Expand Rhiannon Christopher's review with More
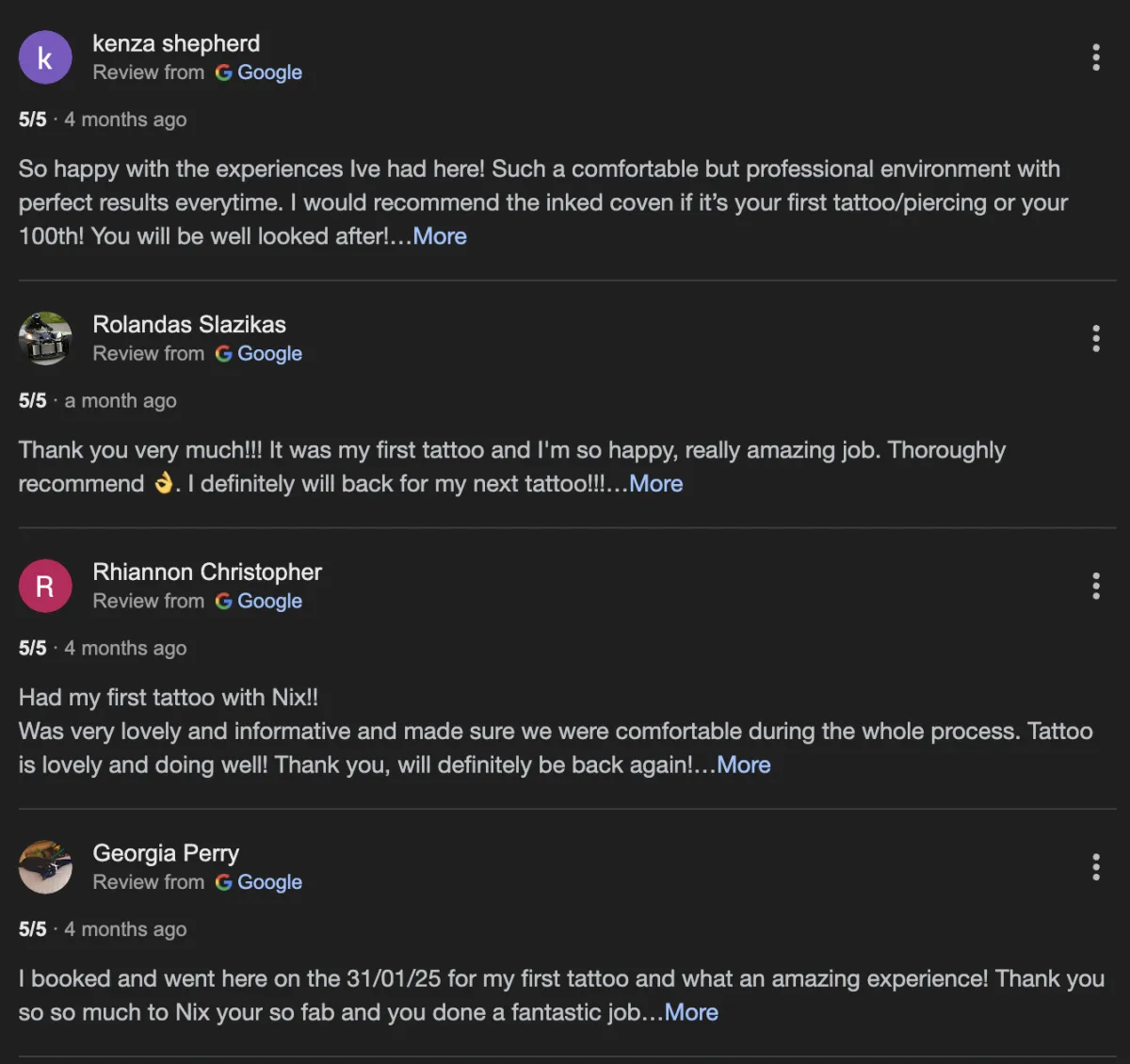Screen dimensions: 1130x1064 [744, 765]
